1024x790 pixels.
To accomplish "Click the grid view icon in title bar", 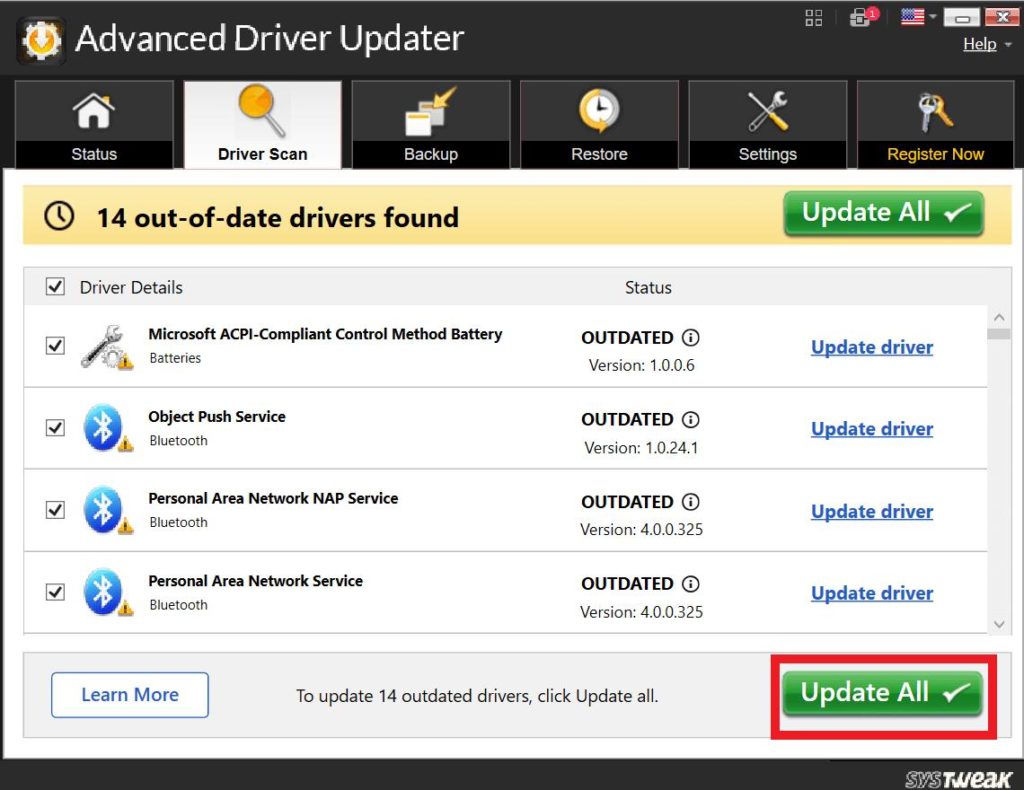I will 813,17.
